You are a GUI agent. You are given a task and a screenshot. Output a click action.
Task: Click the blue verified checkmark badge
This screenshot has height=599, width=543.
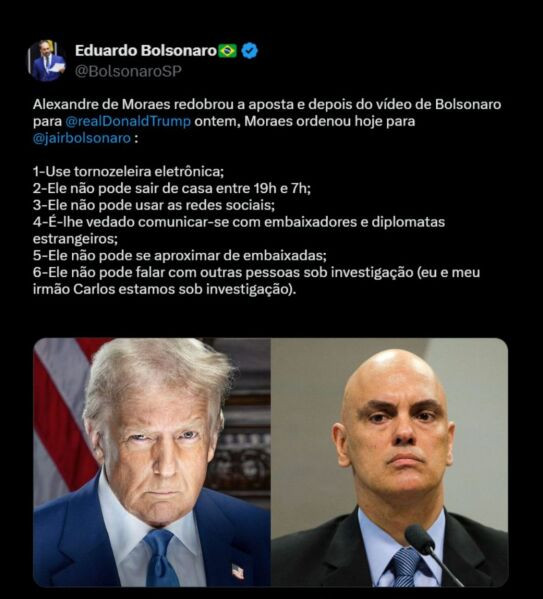pyautogui.click(x=249, y=51)
